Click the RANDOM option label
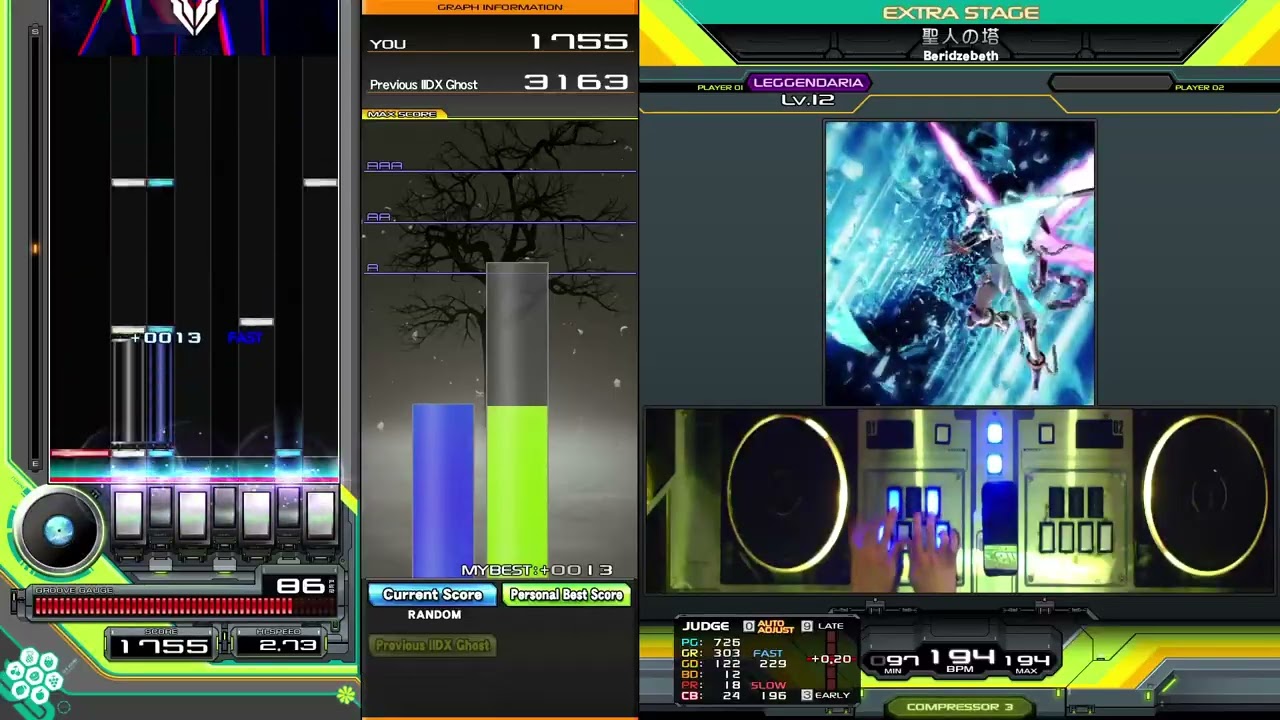 (434, 615)
